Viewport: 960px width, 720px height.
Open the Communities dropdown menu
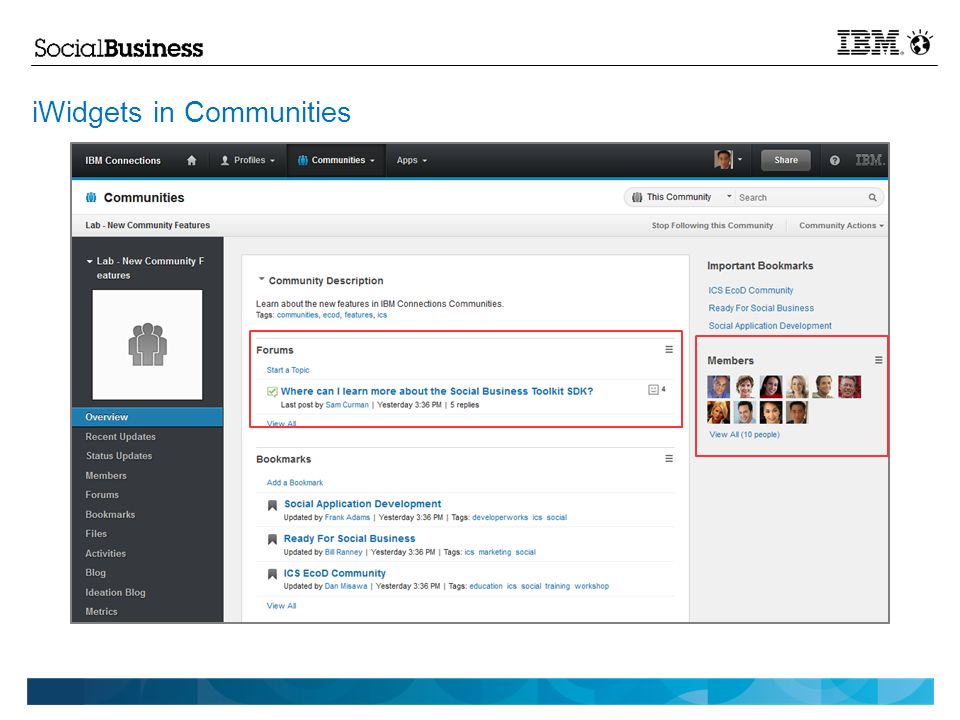pos(336,160)
